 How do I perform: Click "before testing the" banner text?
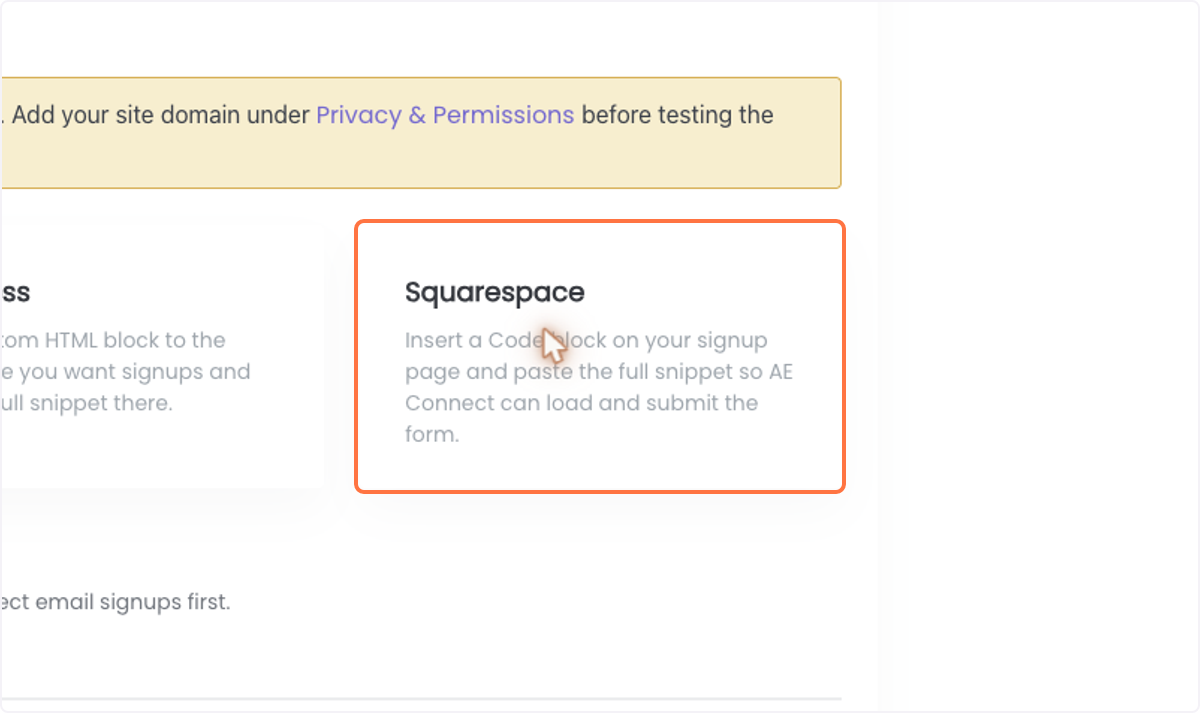pyautogui.click(x=677, y=115)
